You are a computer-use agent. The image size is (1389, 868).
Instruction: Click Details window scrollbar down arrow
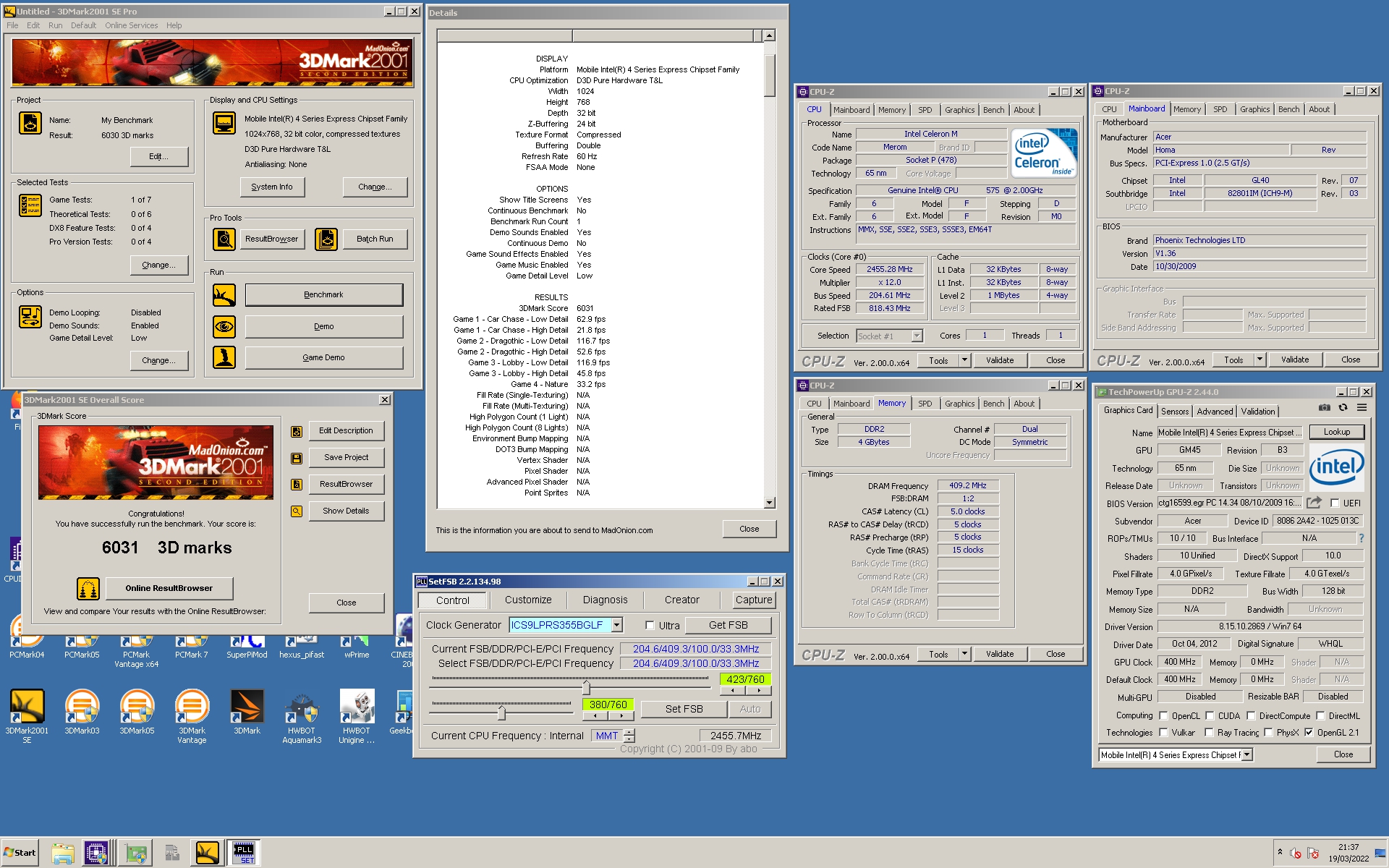click(x=769, y=503)
